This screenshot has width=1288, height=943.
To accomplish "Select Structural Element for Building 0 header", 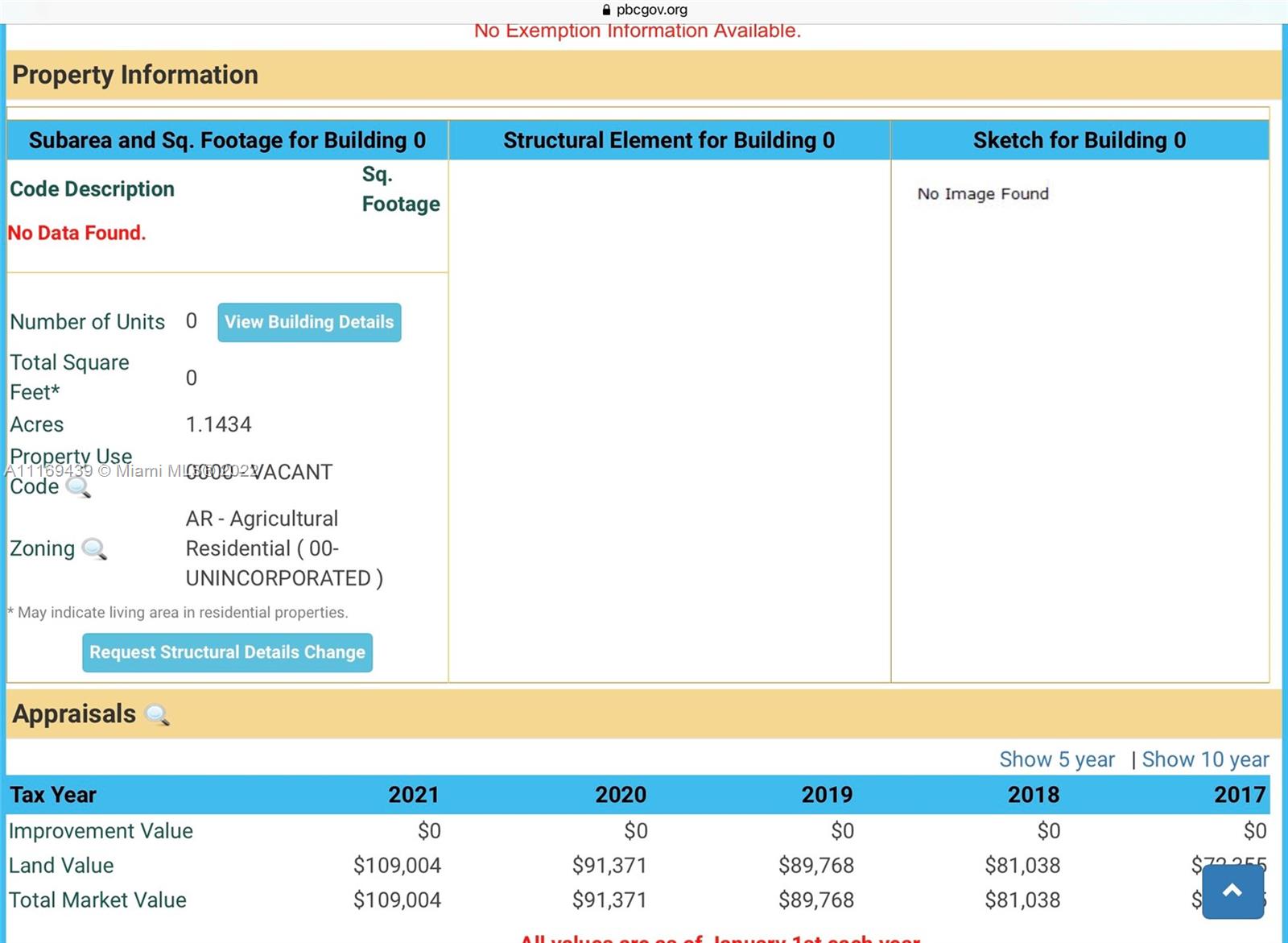I will point(669,140).
